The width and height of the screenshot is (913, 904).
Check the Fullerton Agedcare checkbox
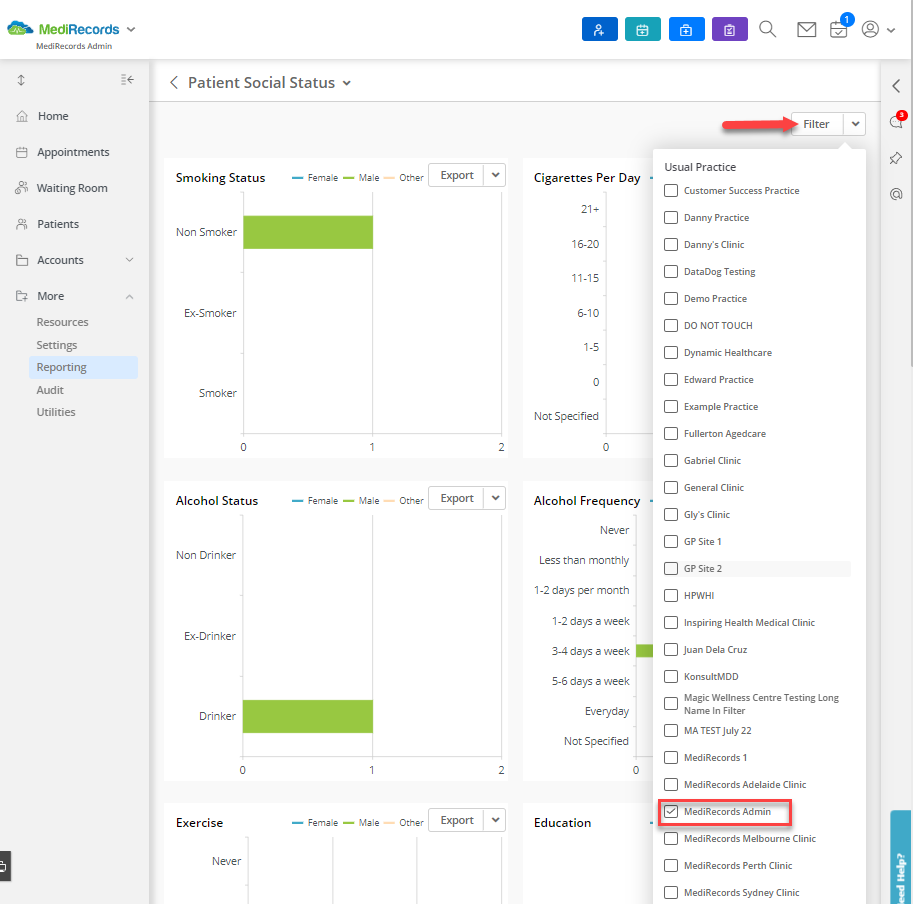671,434
